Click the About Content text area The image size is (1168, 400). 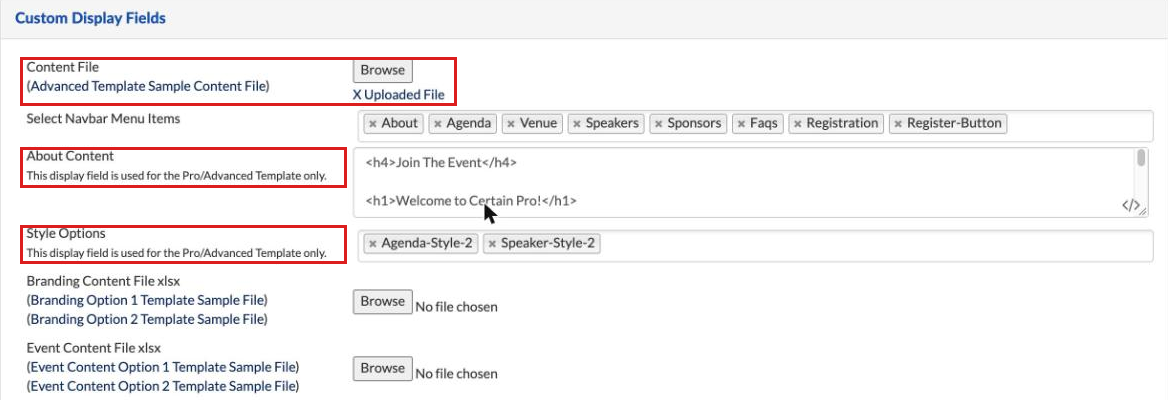tap(752, 182)
